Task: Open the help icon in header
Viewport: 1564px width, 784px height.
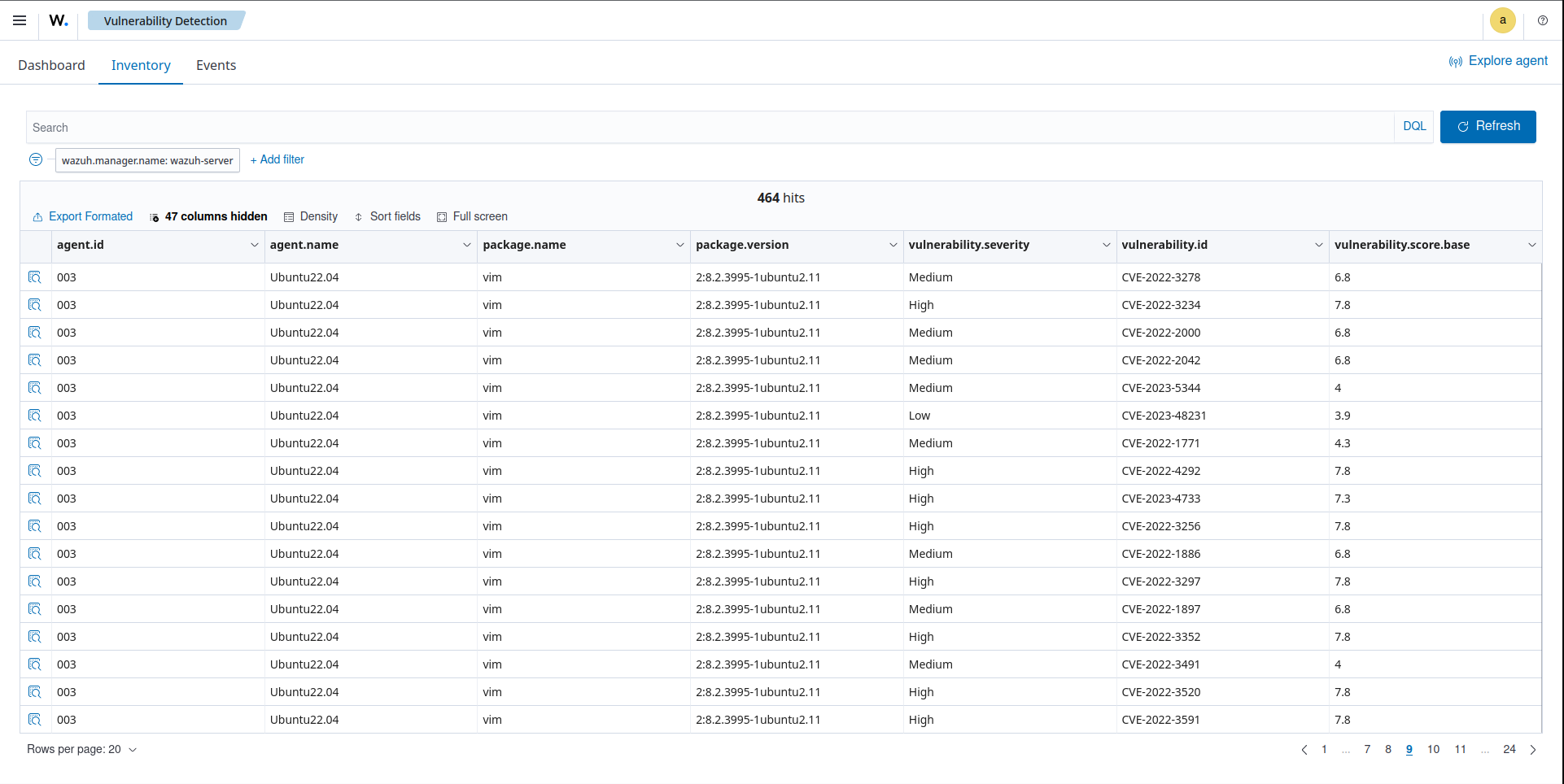Action: point(1542,20)
